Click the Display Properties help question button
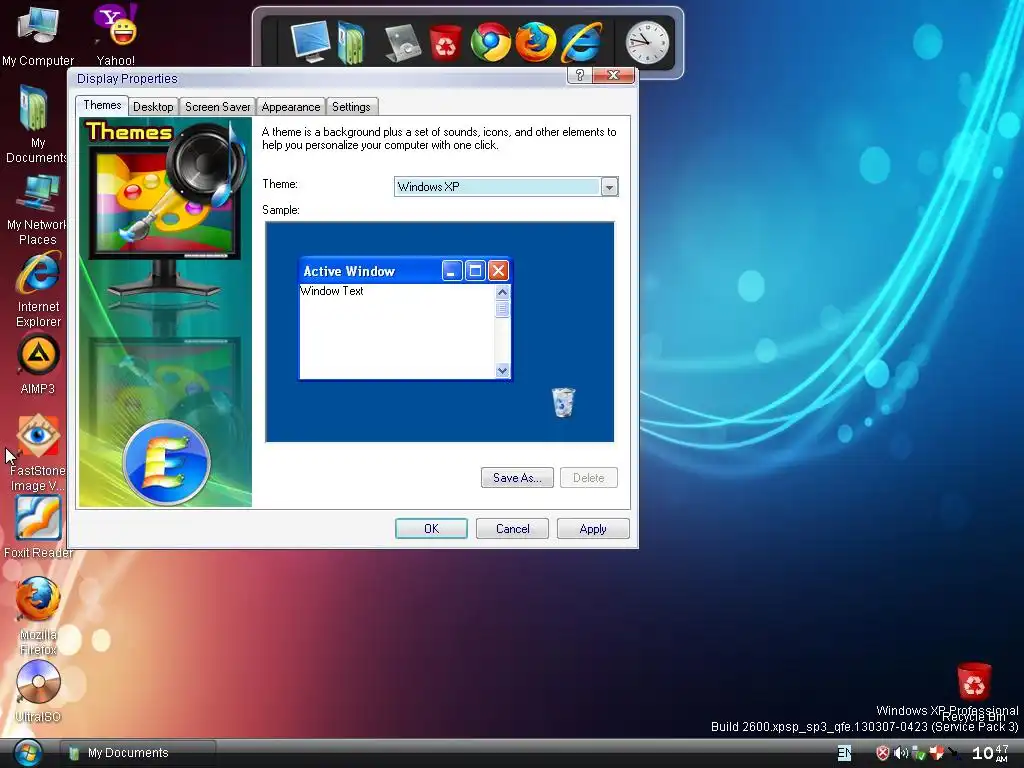 click(579, 74)
